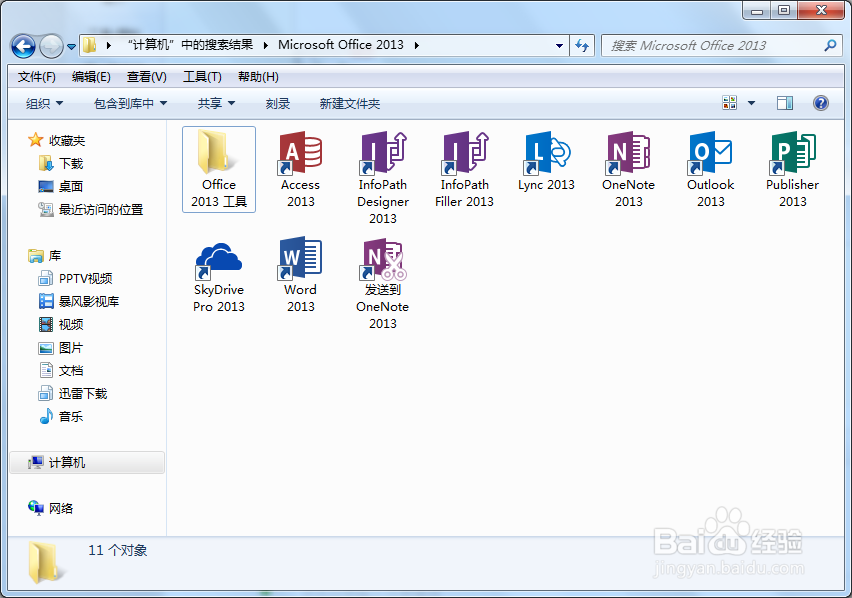Change the view with view icon
This screenshot has width=852, height=598.
click(729, 103)
